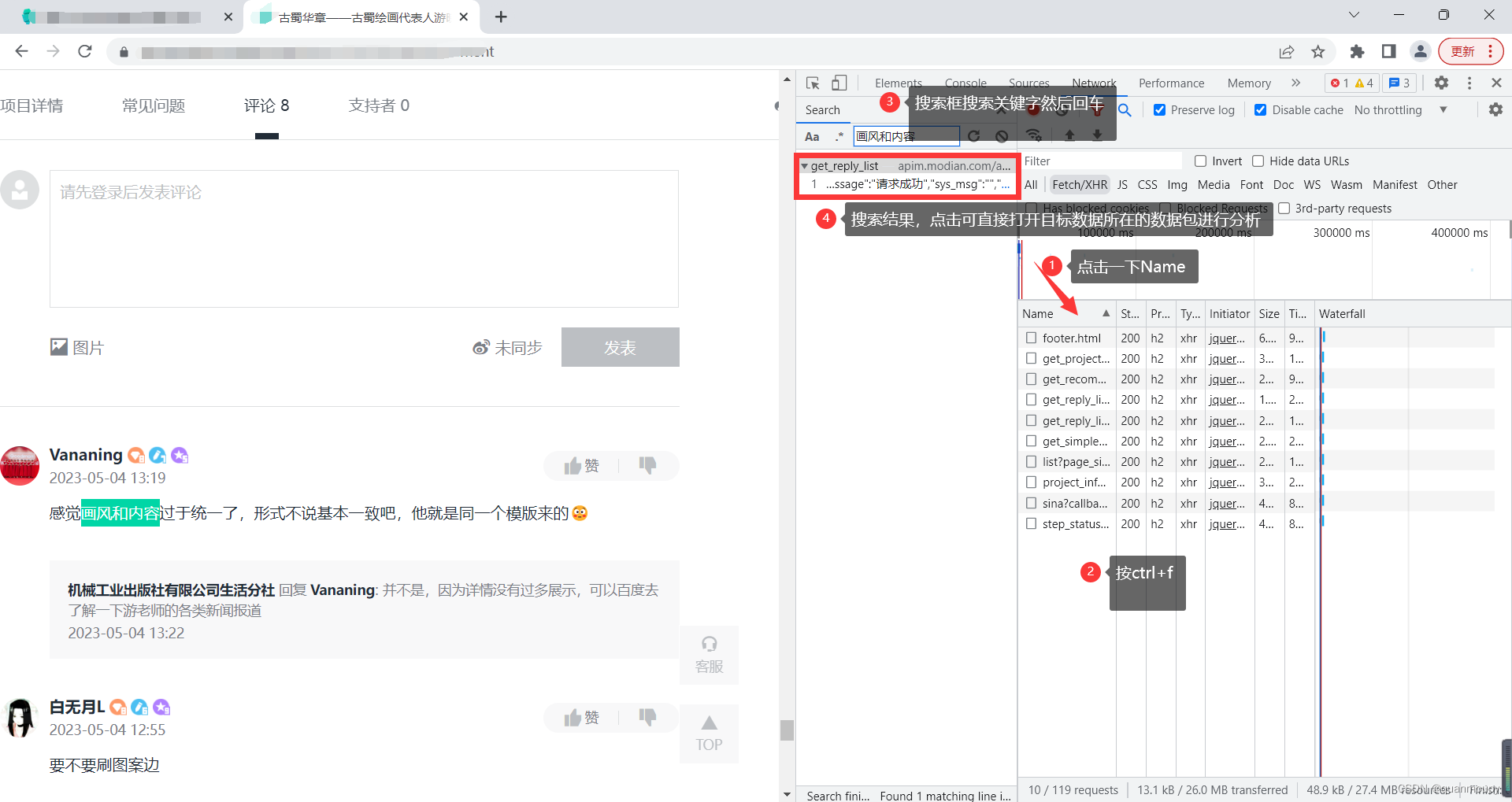Switch to Performance panel tab
The height and width of the screenshot is (802, 1512).
point(1171,83)
